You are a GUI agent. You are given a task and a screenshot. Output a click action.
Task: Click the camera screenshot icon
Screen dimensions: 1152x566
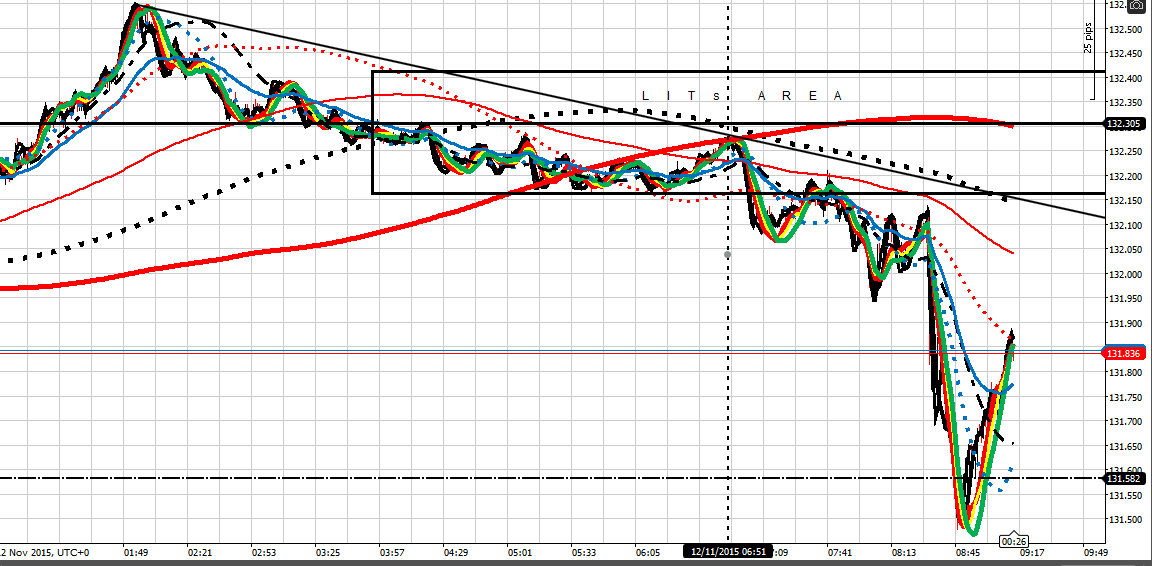point(1139,4)
